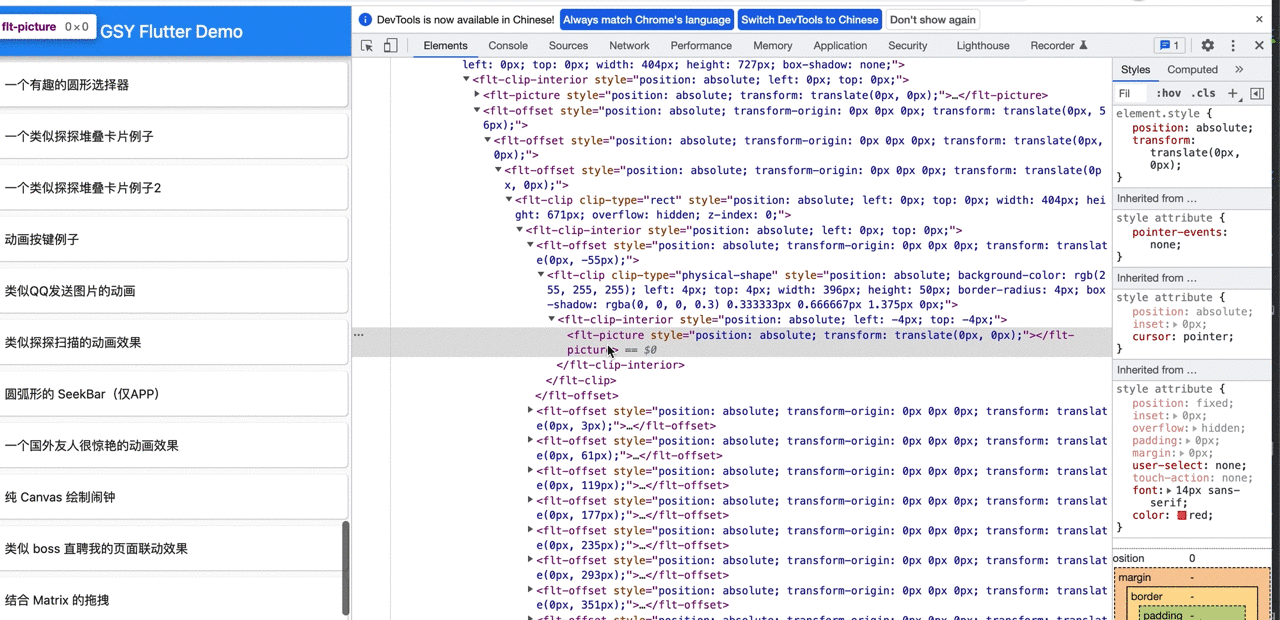This screenshot has height=620, width=1280.
Task: Toggle the computed styles sidebar icon
Action: (x=1257, y=93)
